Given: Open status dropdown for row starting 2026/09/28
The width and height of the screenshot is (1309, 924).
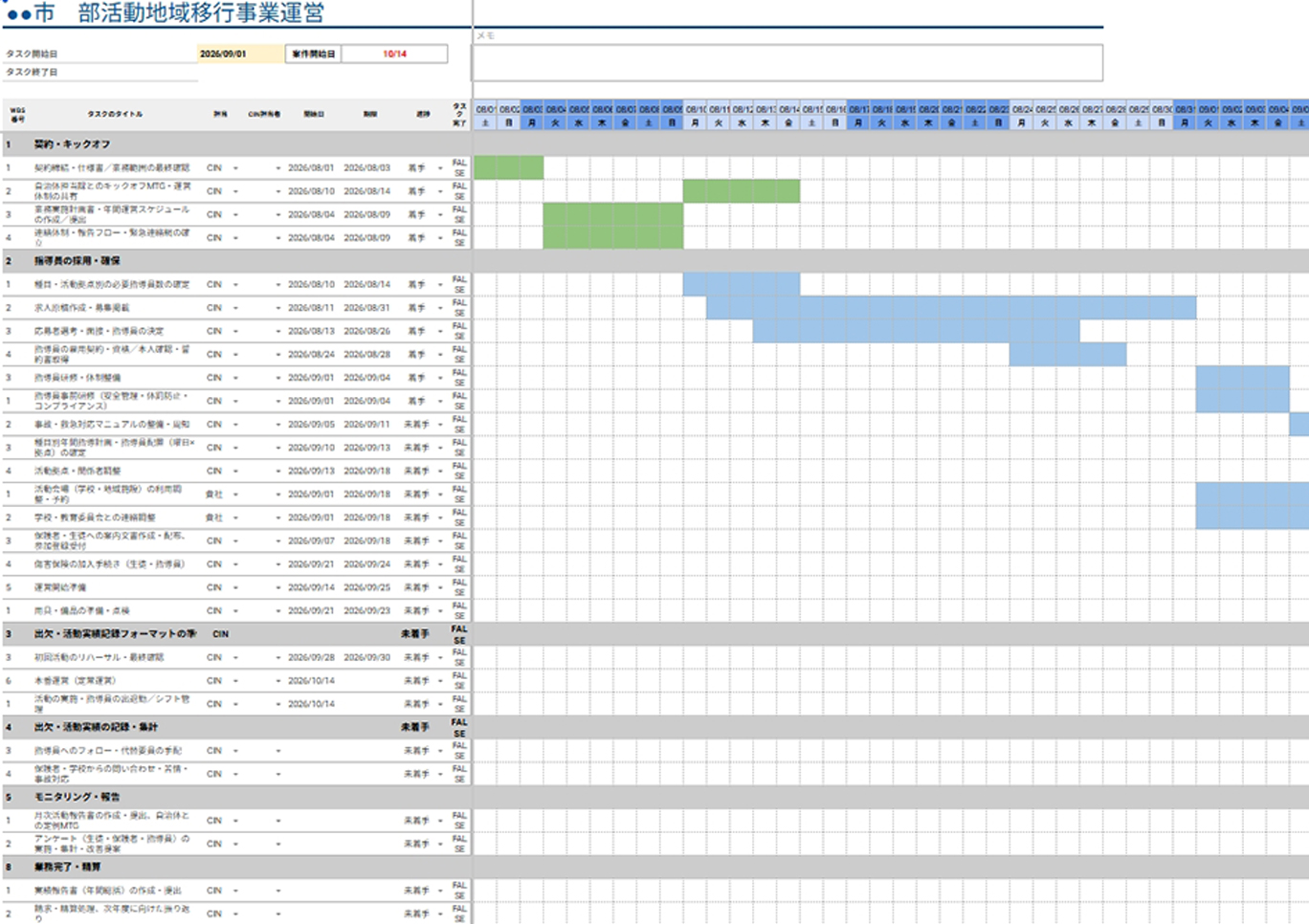Looking at the screenshot, I should click(x=440, y=657).
